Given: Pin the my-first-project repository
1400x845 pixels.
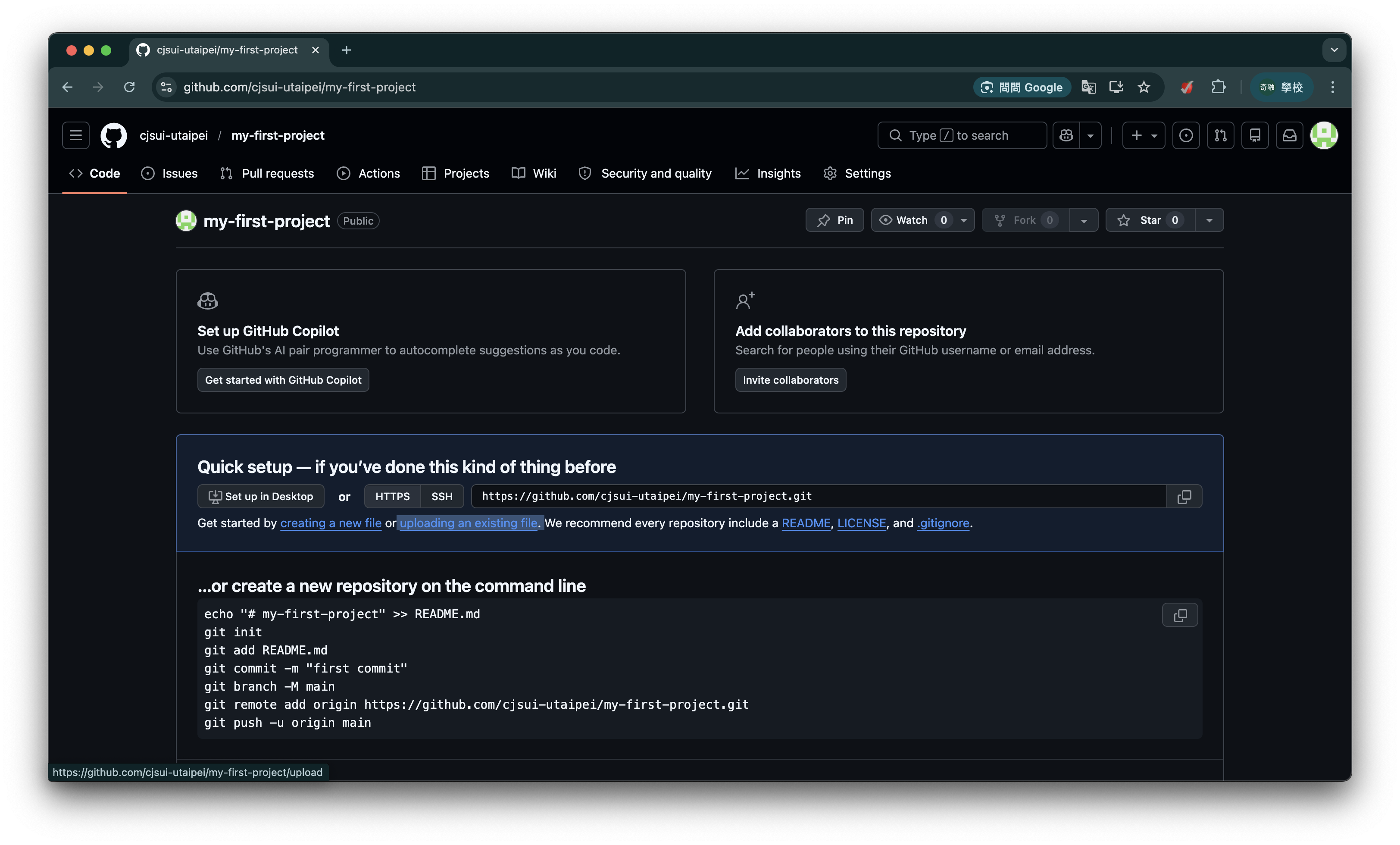Looking at the screenshot, I should pyautogui.click(x=834, y=220).
